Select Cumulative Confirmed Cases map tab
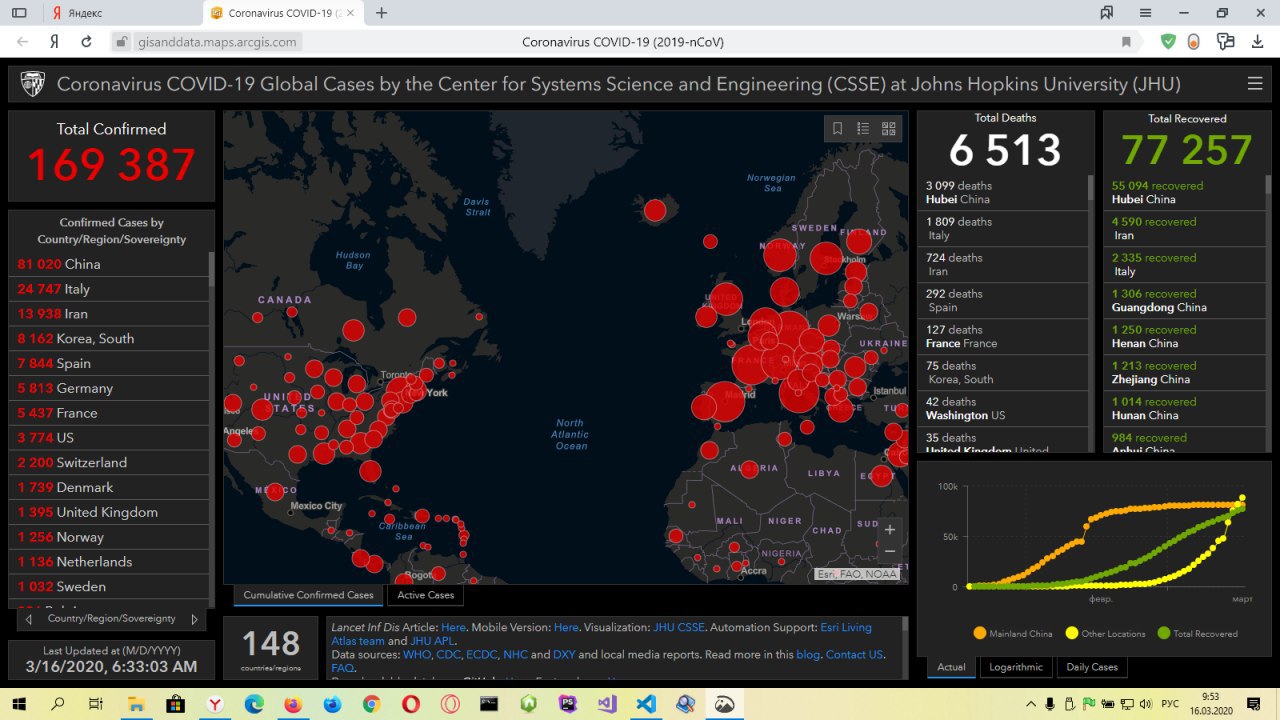Viewport: 1280px width, 720px height. (x=308, y=595)
